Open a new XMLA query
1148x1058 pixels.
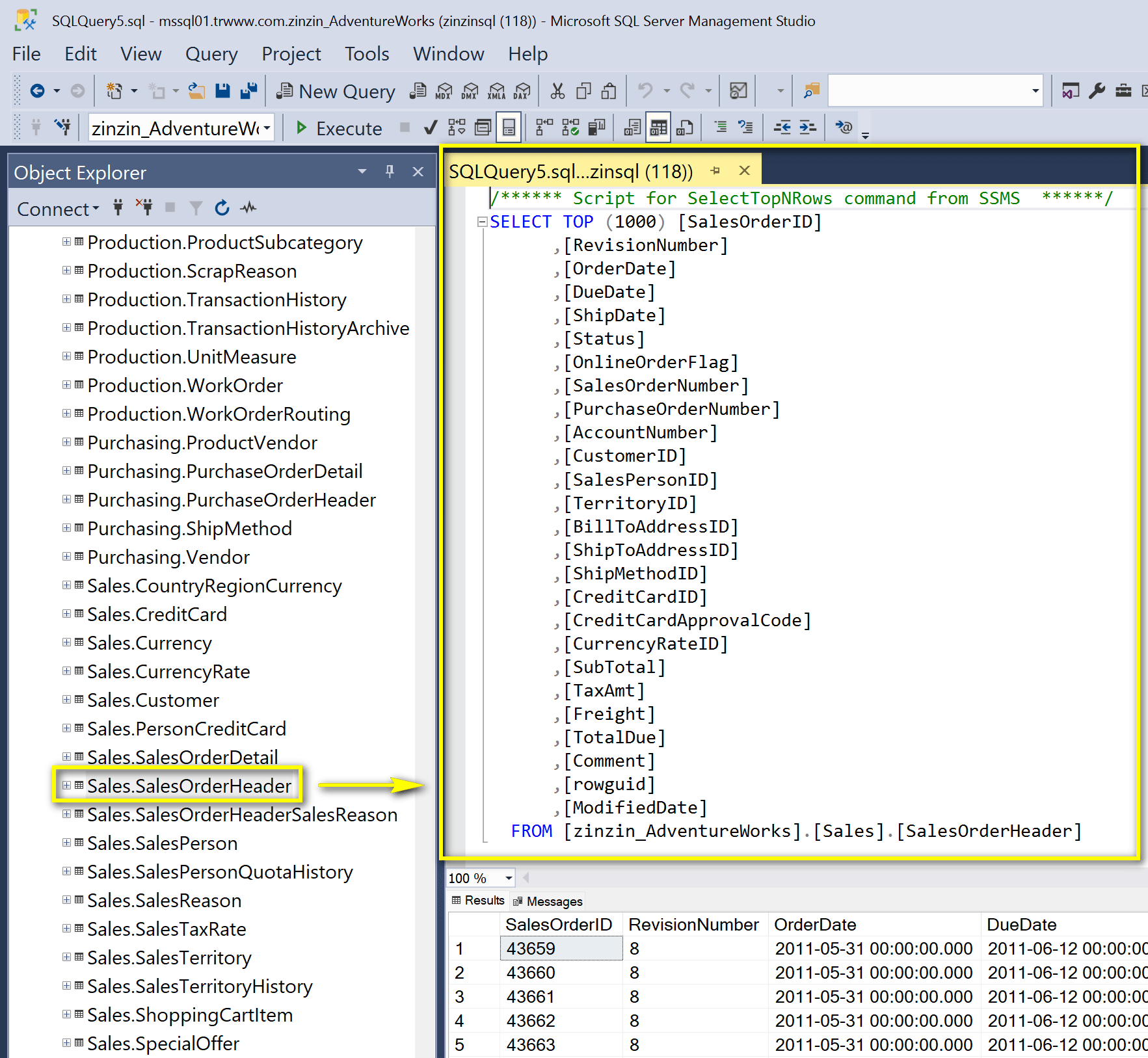pos(496,90)
